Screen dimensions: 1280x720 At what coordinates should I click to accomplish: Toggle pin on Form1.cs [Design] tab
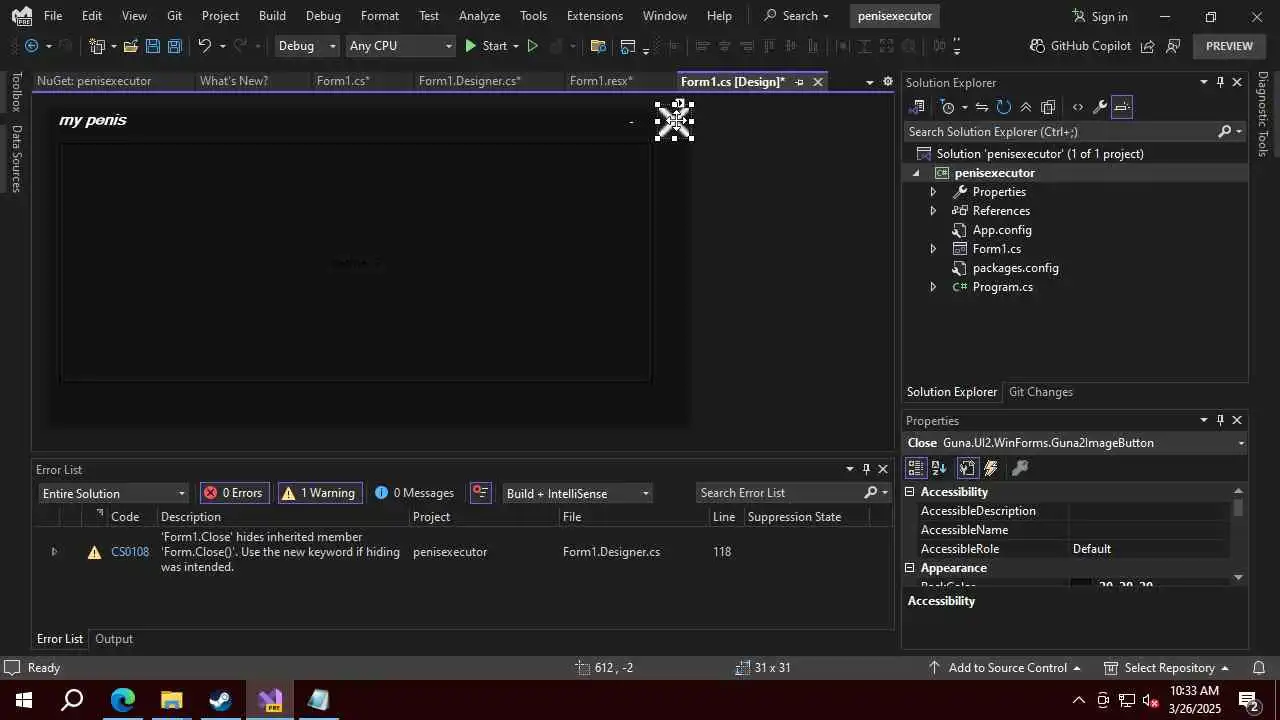[x=799, y=82]
